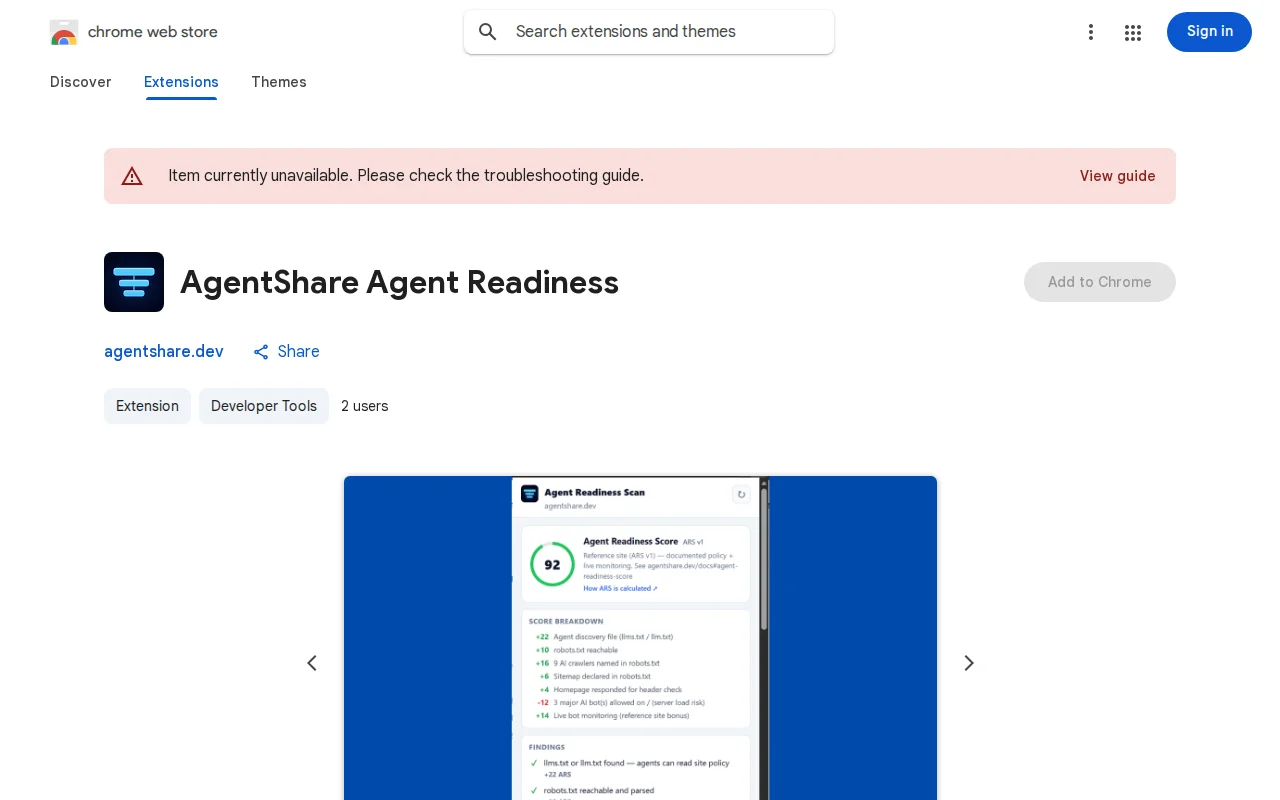Click the Extension category chip
Image resolution: width=1280 pixels, height=800 pixels.
[x=147, y=406]
